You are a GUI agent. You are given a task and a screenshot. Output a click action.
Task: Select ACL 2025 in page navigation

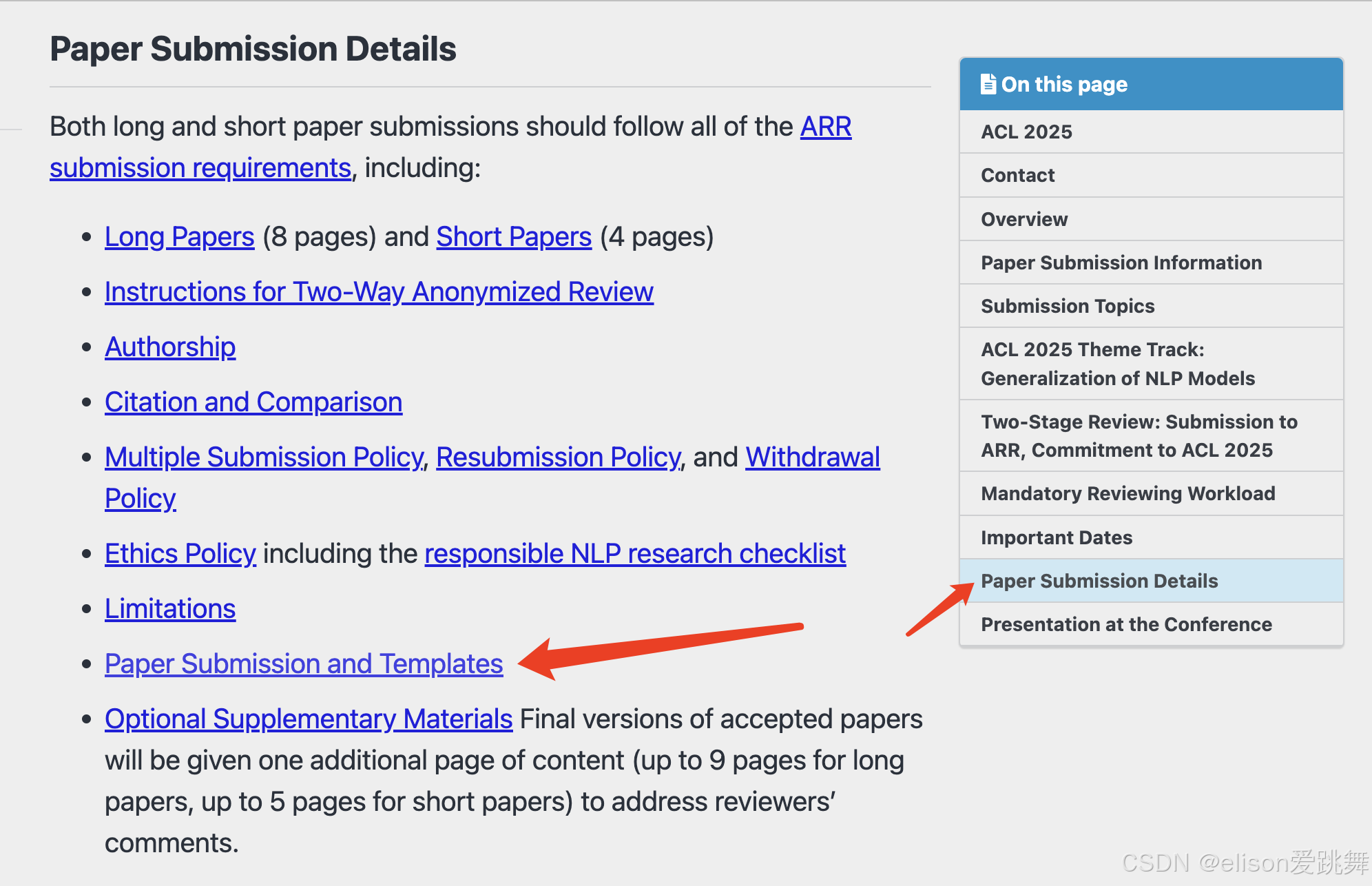1026,132
